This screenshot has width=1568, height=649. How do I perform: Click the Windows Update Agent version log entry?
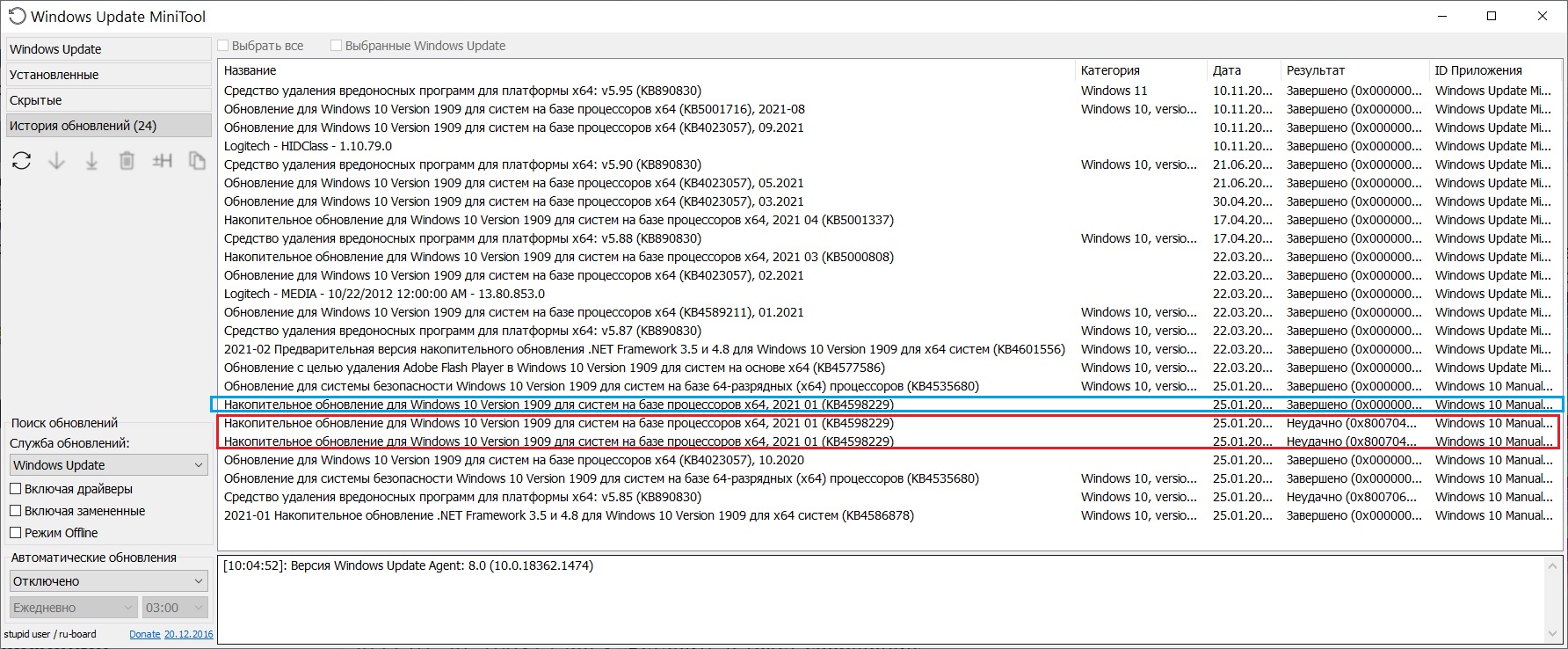pos(408,565)
